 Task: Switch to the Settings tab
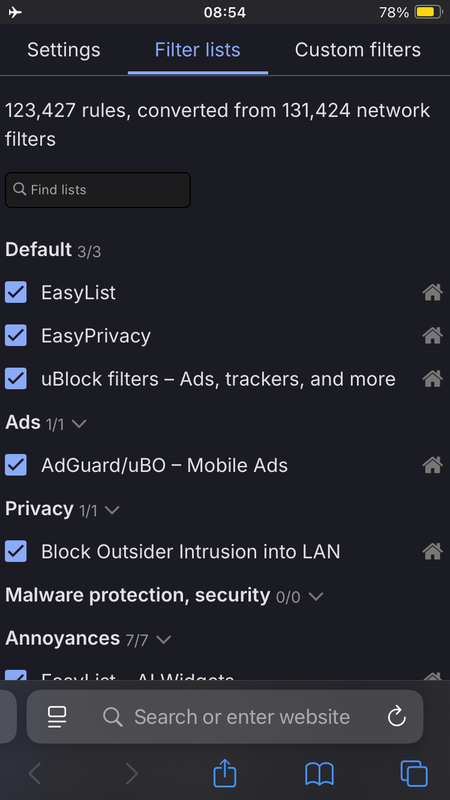coord(64,50)
